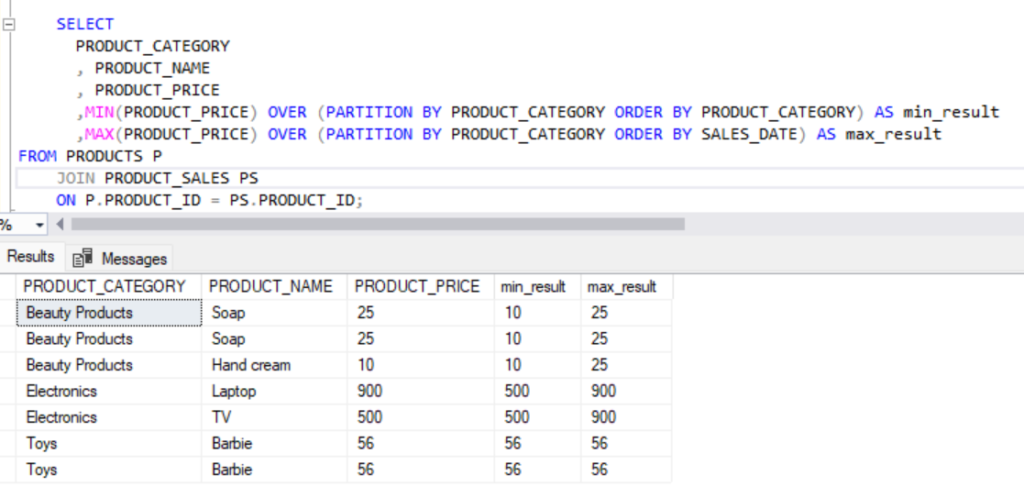The image size is (1024, 487).
Task: Select the Laptop product name cell
Action: (236, 391)
